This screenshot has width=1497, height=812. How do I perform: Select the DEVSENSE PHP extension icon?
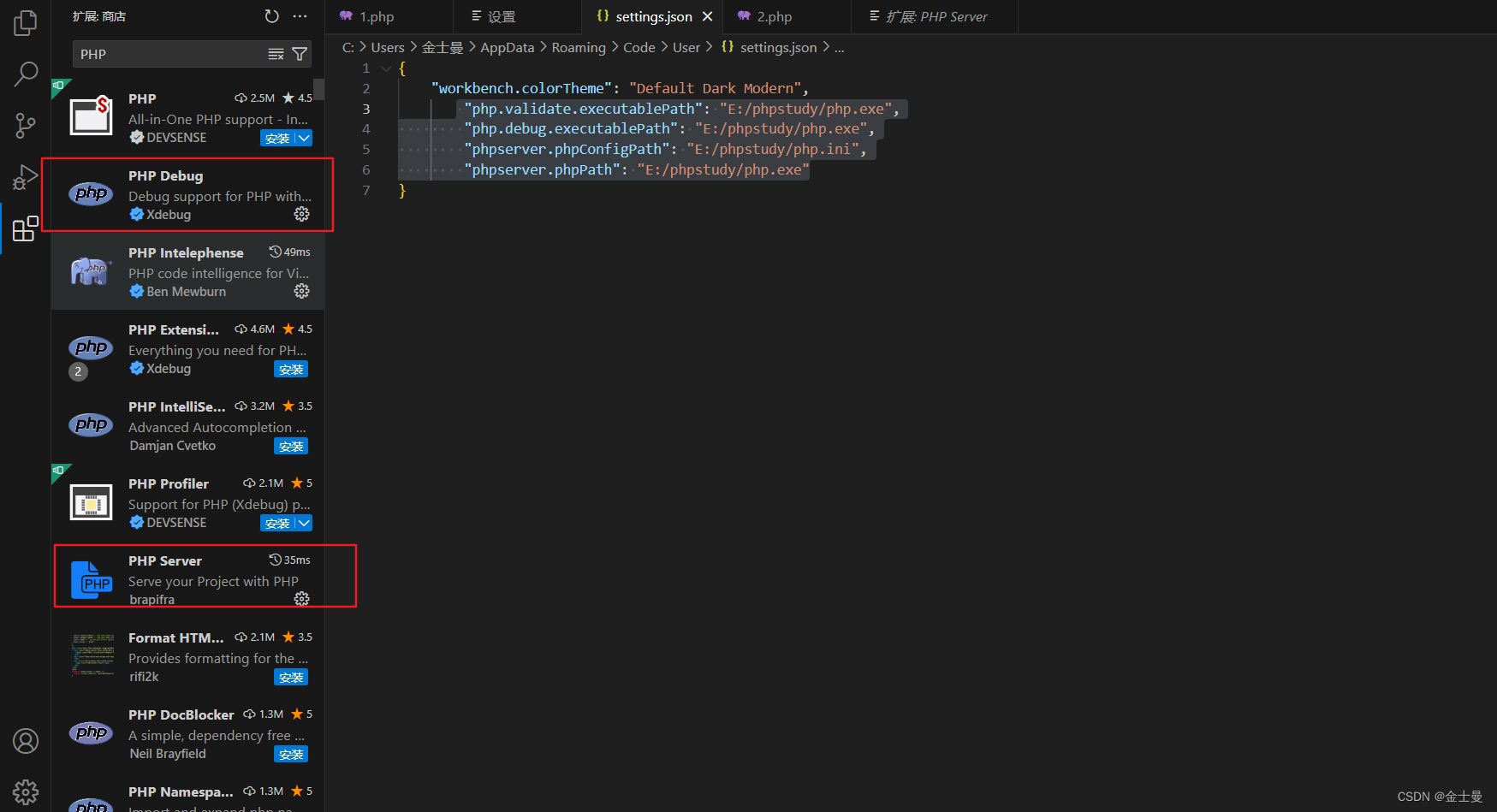[91, 116]
